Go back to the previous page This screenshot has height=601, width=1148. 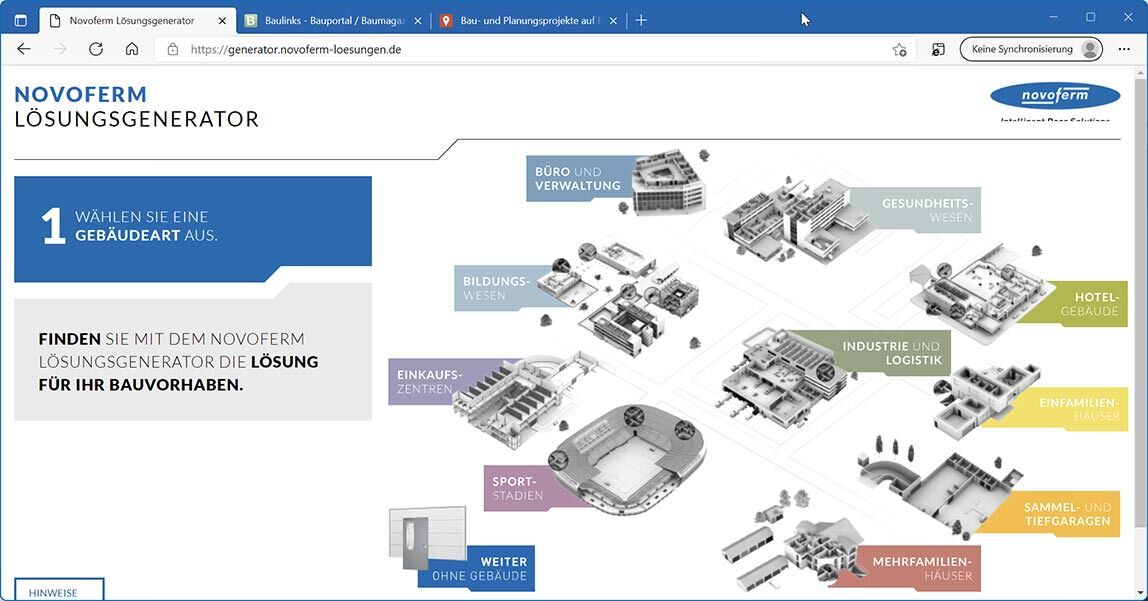point(23,49)
